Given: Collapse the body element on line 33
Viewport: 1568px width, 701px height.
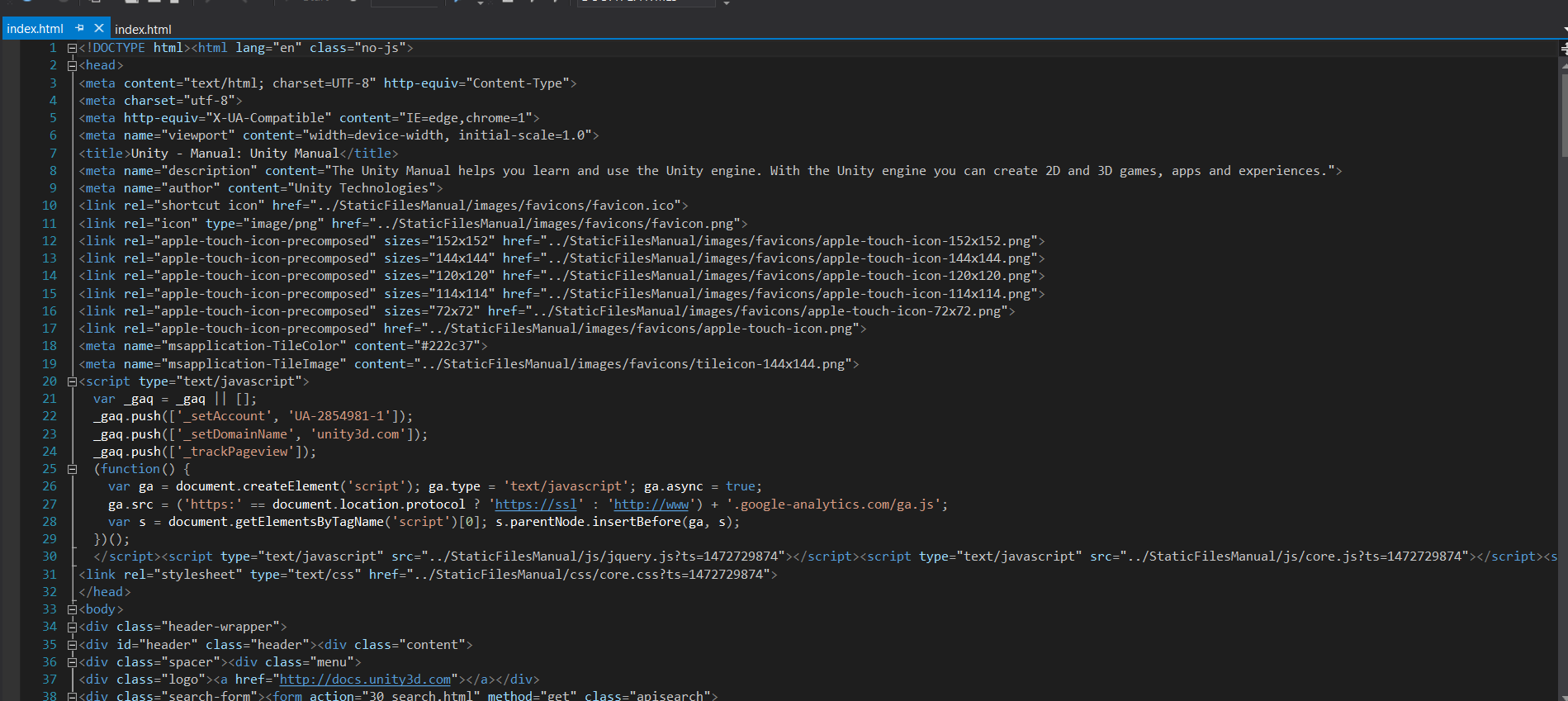Looking at the screenshot, I should 72,609.
